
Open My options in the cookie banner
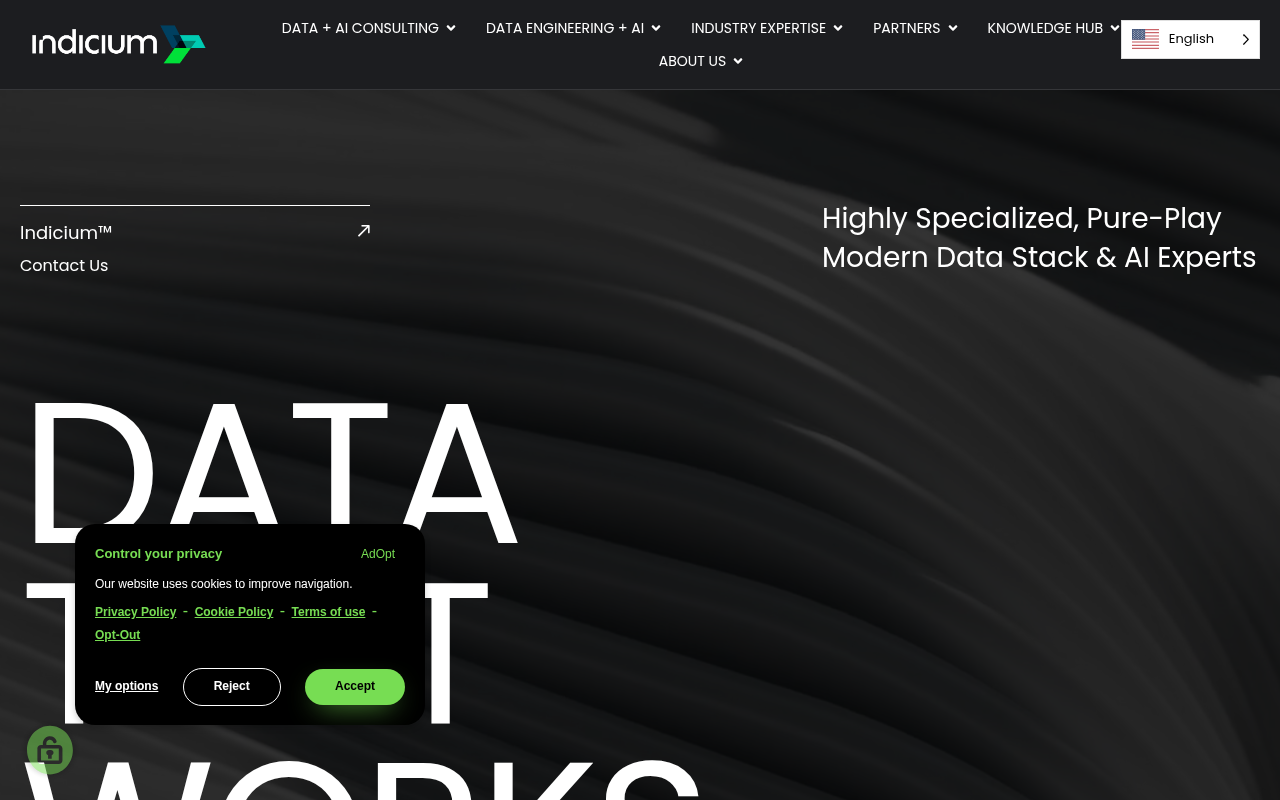click(126, 686)
